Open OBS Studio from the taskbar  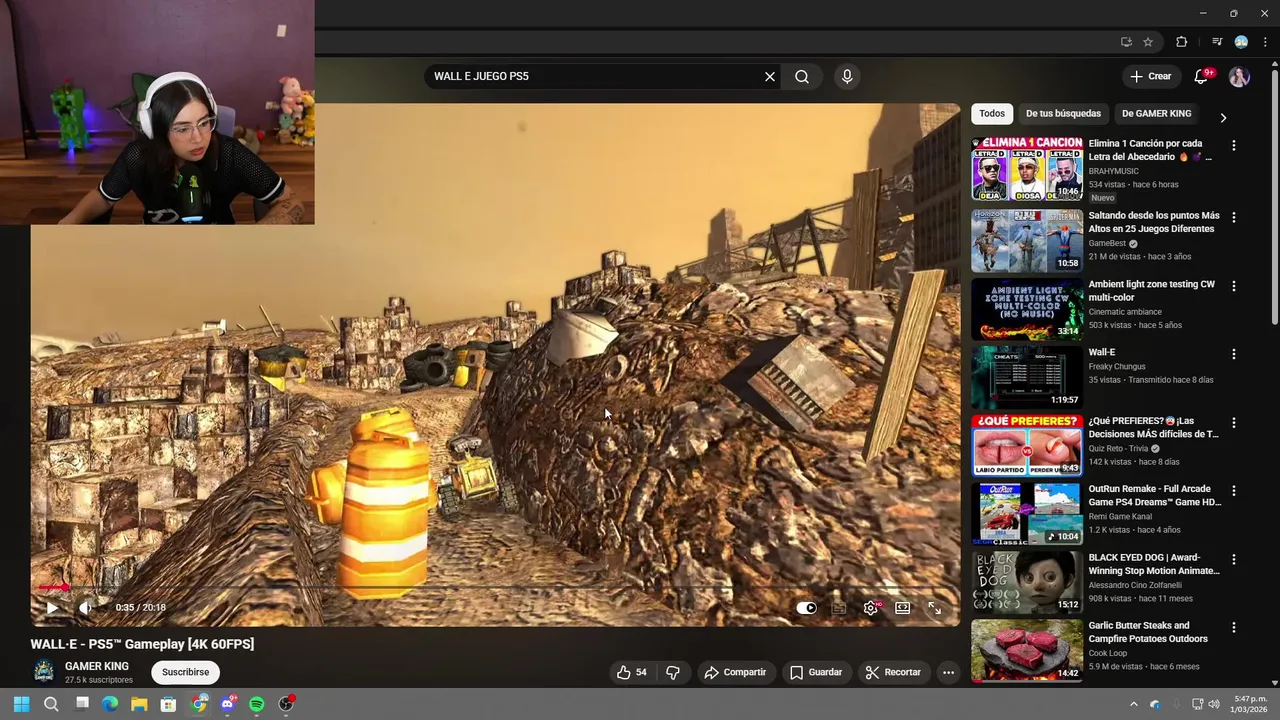(x=287, y=704)
